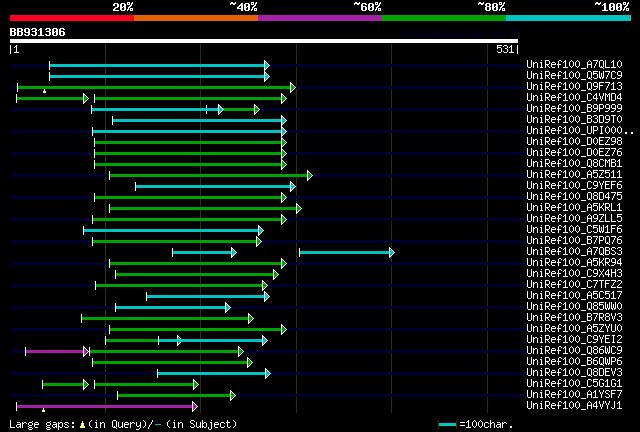This screenshot has width=640, height=432.
Task: Select the UniRef100_C5W1F6 label
Action: [574, 229]
